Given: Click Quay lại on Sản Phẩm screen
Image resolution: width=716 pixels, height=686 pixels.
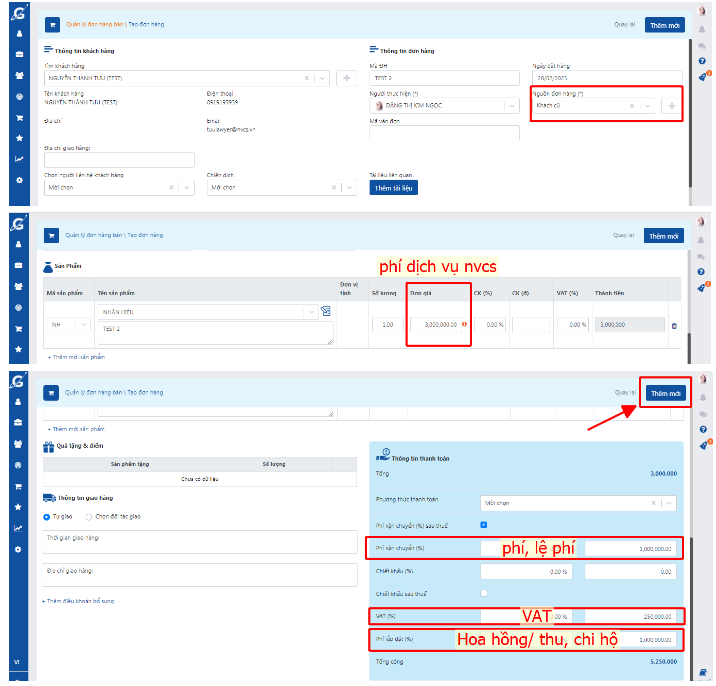Looking at the screenshot, I should point(623,235).
